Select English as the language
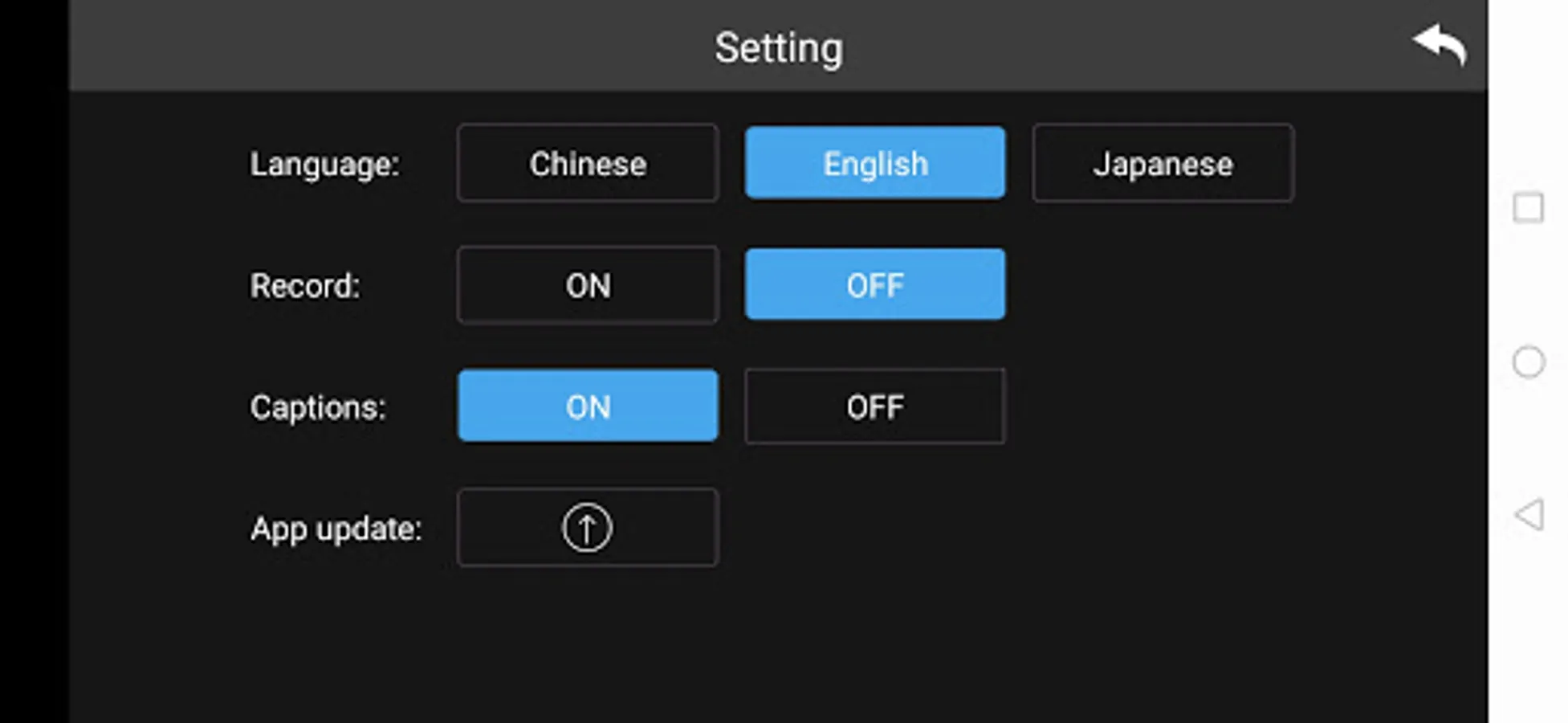The height and width of the screenshot is (723, 1568). 874,163
